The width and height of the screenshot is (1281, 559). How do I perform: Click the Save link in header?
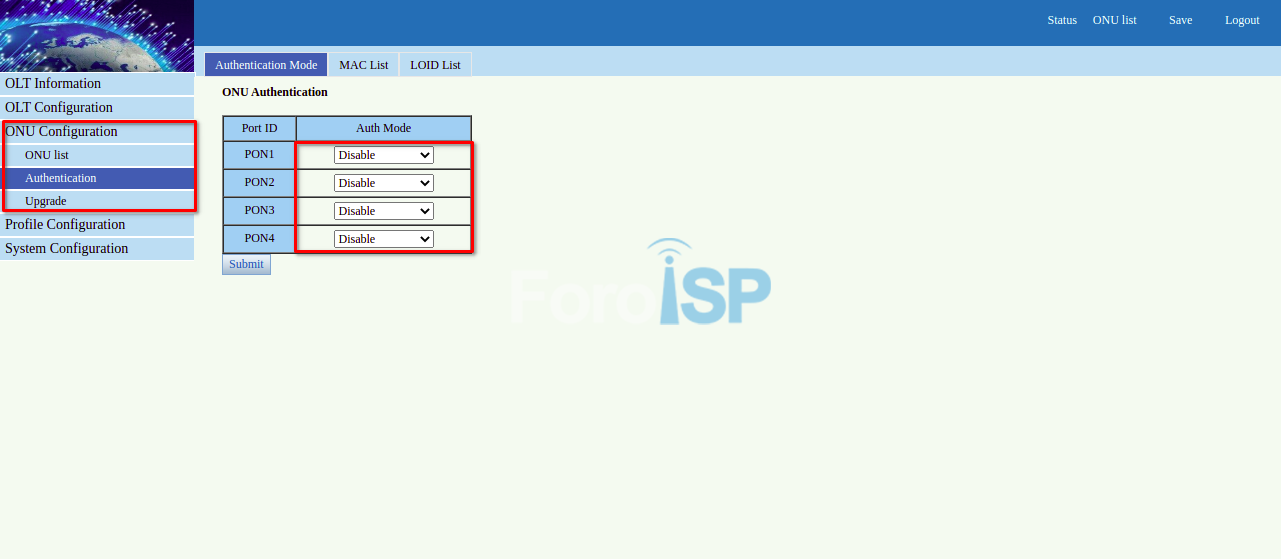(x=1180, y=20)
